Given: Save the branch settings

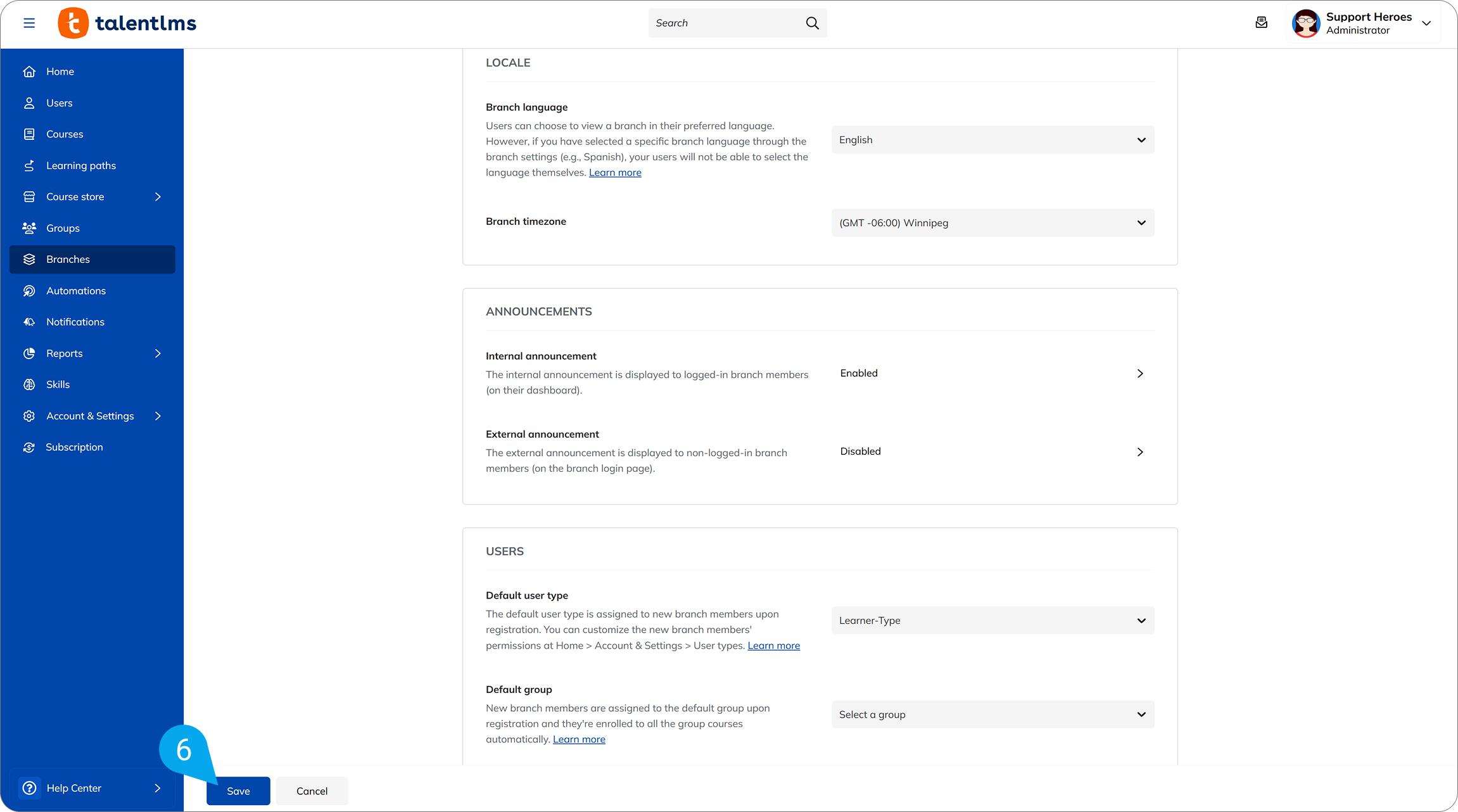Looking at the screenshot, I should (x=238, y=790).
